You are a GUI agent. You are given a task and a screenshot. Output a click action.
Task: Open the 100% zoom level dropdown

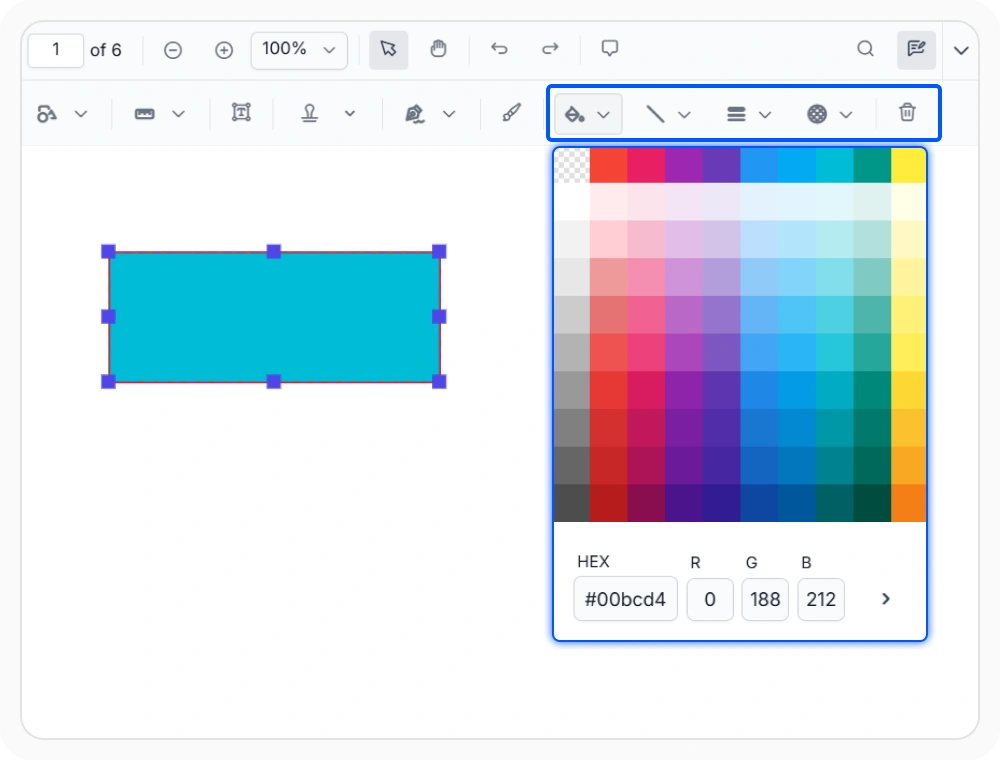point(298,50)
